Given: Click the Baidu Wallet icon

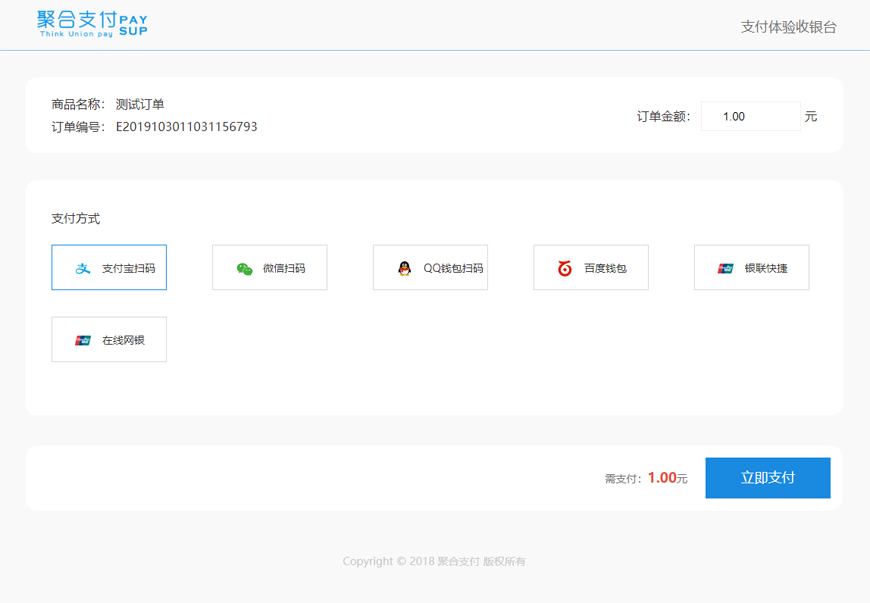Looking at the screenshot, I should (564, 267).
